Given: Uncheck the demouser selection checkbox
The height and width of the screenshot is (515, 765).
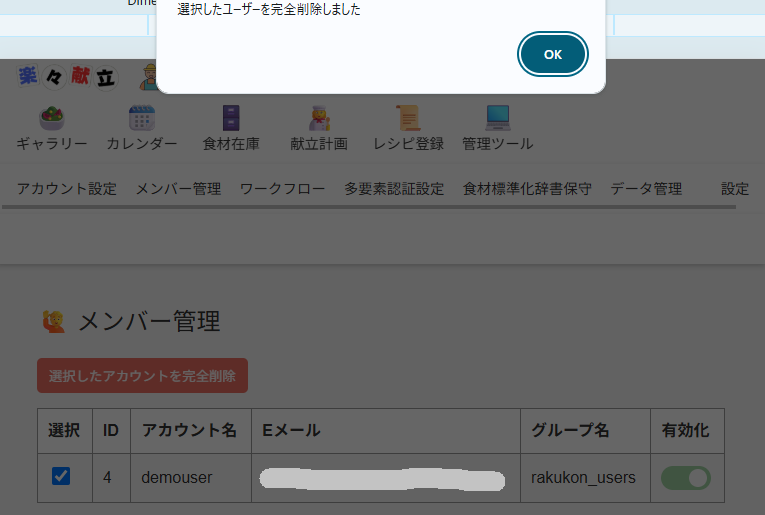Looking at the screenshot, I should (x=61, y=476).
